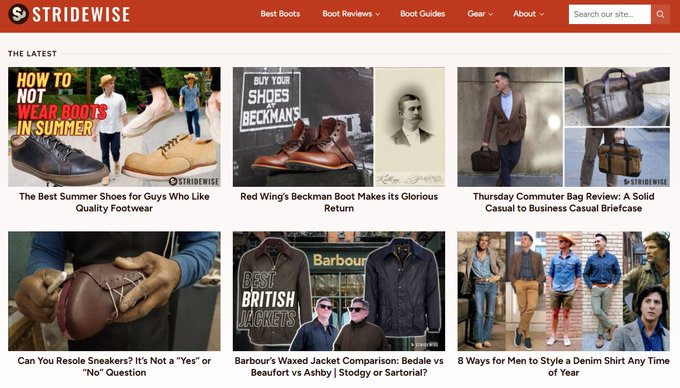Open the summer shoes article thumbnail

[x=114, y=127]
